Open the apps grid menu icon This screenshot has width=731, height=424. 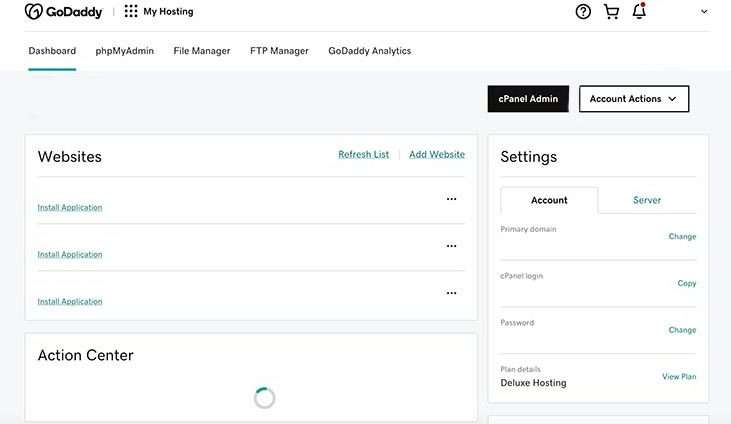pos(131,12)
